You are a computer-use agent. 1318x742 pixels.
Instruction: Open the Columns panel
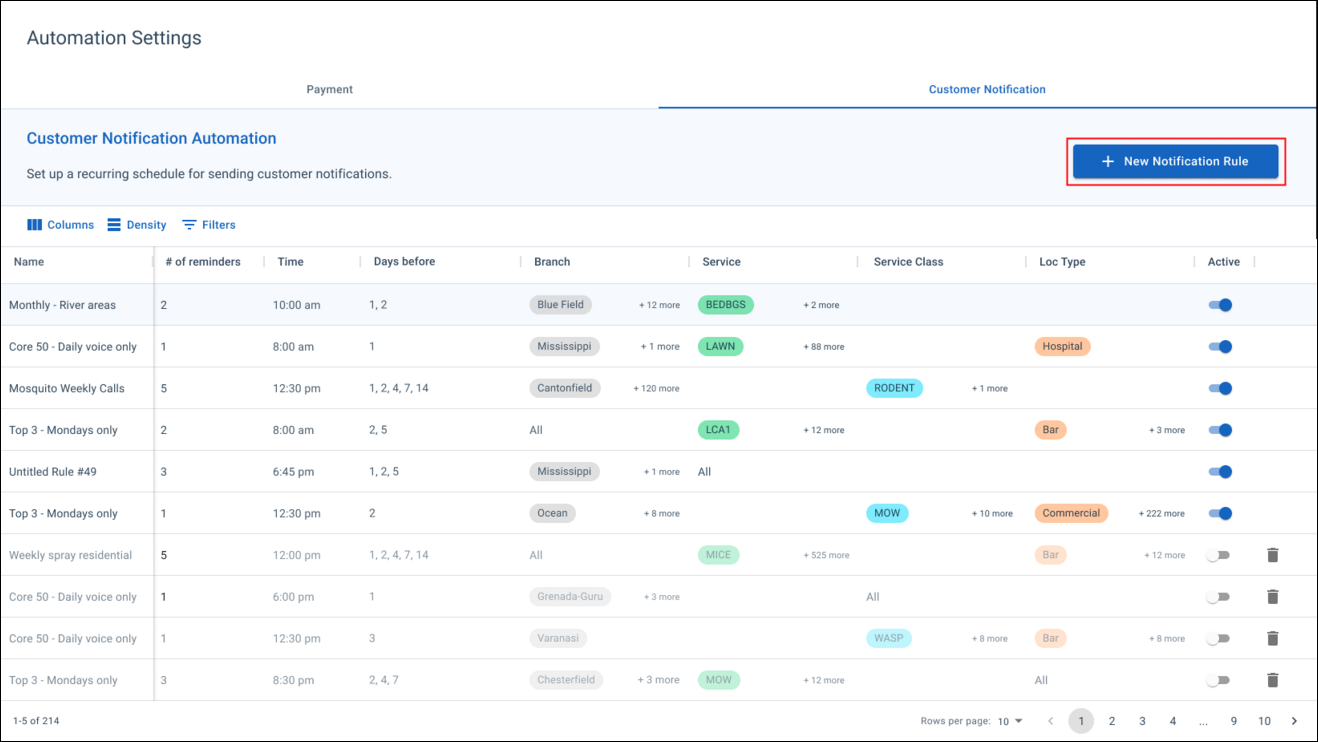pos(60,224)
